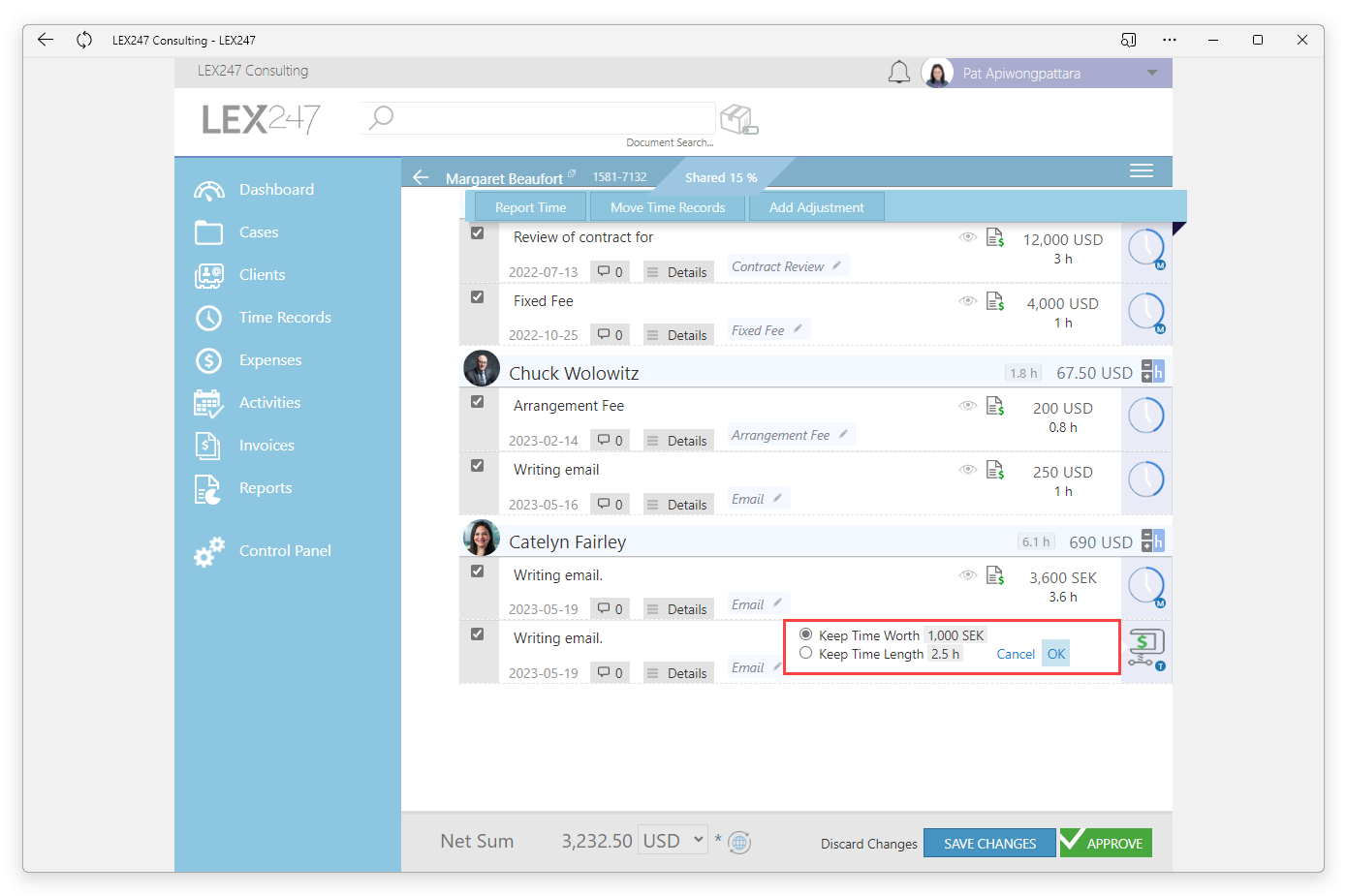Go back using arrow beside Margaret Beaufort
The height and width of the screenshot is (896, 1347).
click(421, 177)
